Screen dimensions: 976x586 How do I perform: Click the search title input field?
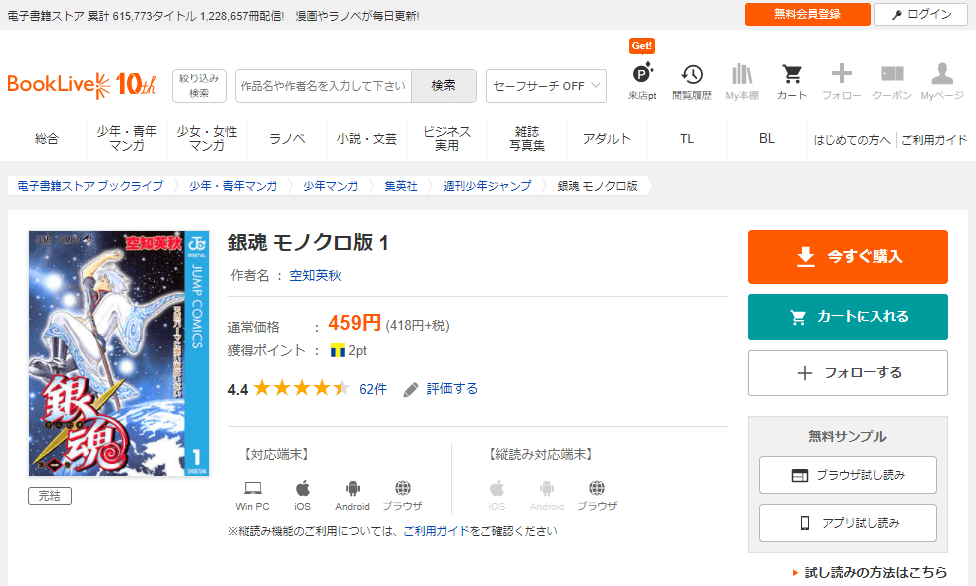(x=323, y=86)
